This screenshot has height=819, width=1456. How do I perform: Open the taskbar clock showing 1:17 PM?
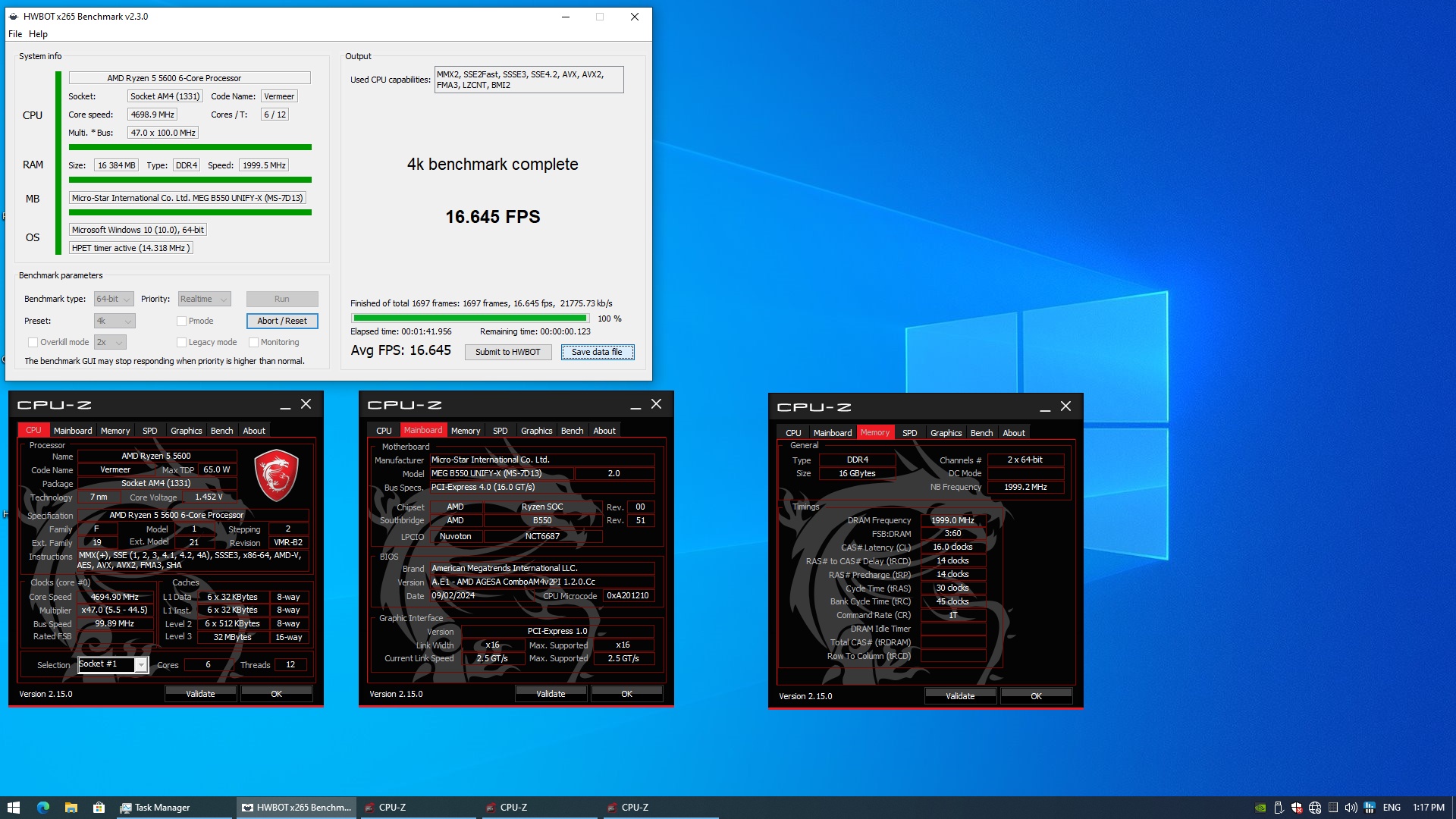(x=1429, y=808)
